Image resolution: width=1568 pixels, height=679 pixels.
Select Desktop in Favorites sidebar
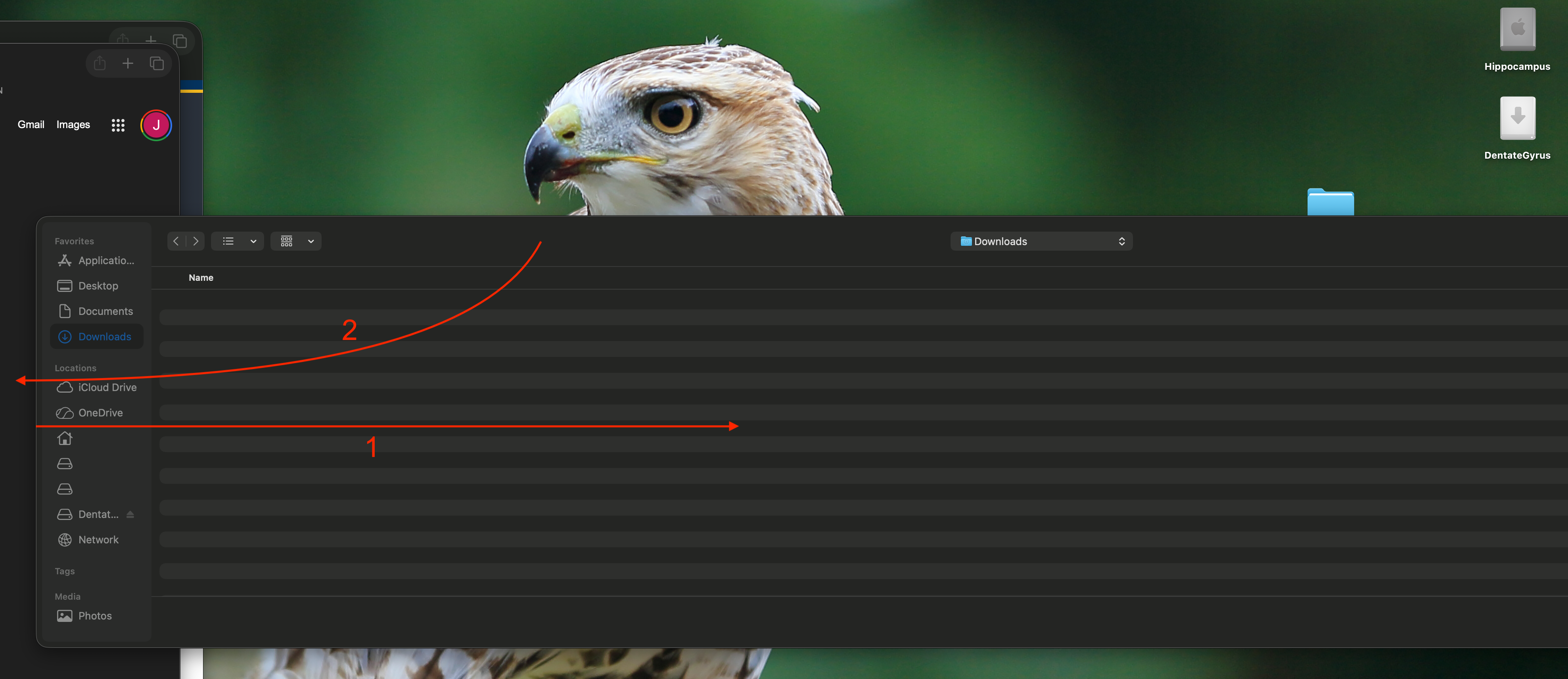[x=98, y=286]
